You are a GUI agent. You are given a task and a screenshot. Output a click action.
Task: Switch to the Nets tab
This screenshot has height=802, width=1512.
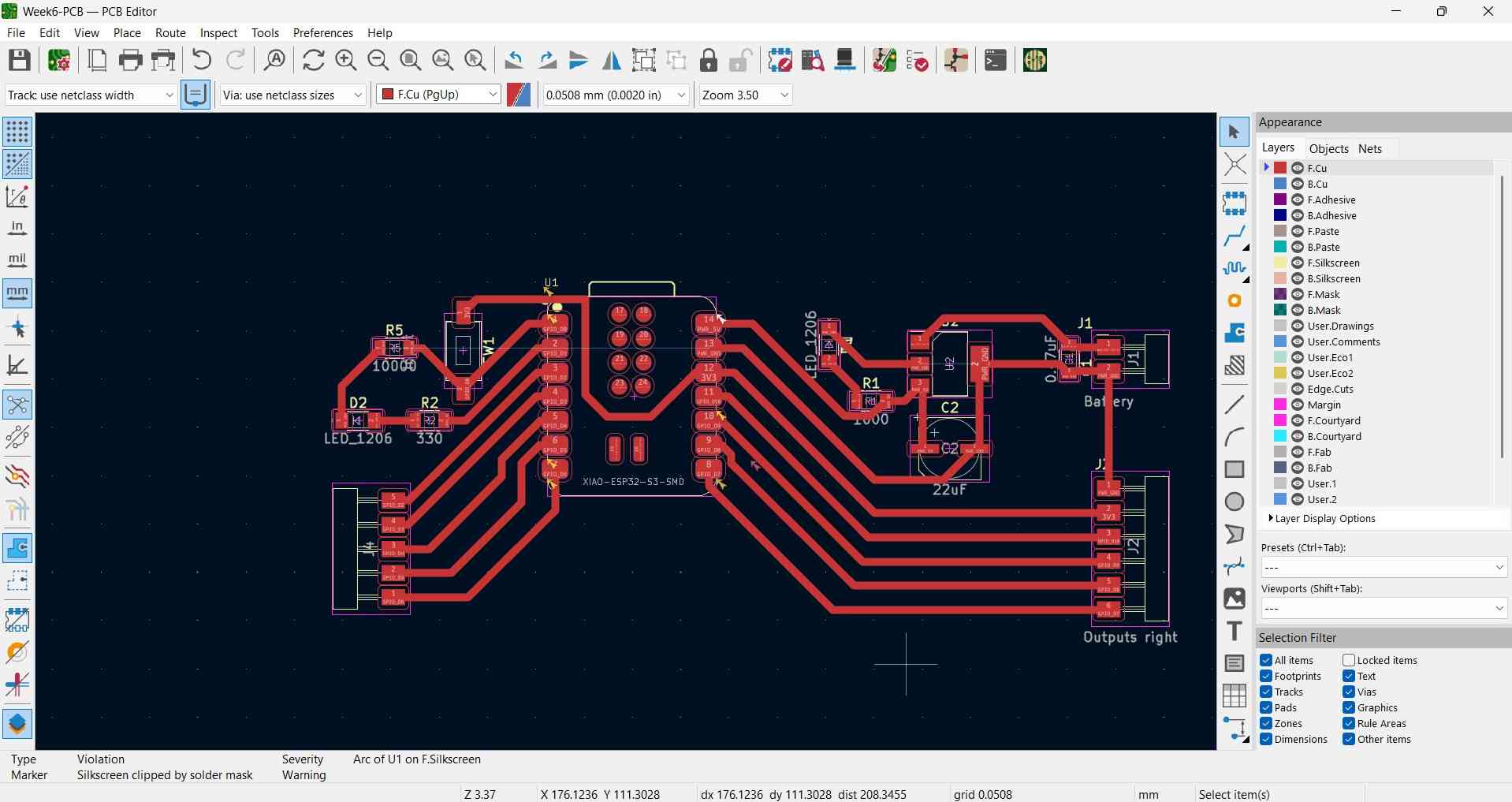click(x=1371, y=148)
